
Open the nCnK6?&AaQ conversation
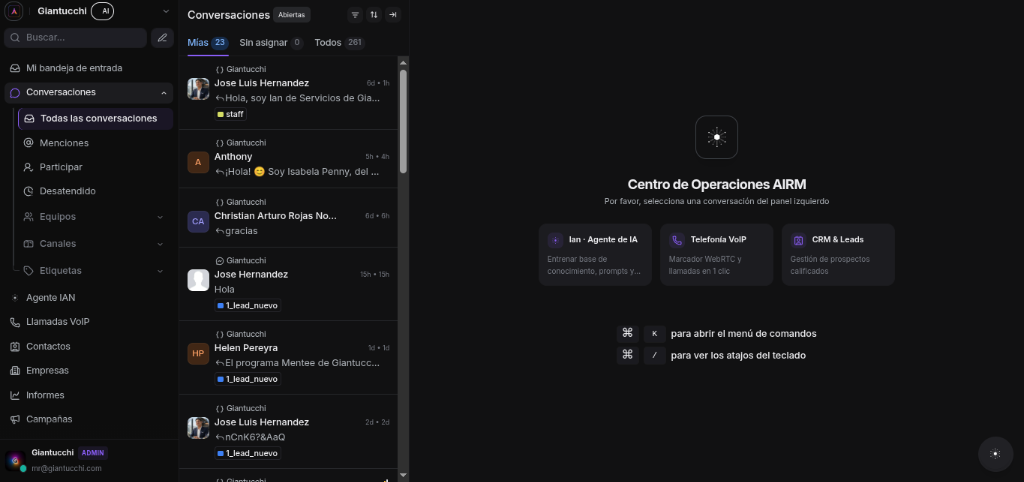(288, 431)
